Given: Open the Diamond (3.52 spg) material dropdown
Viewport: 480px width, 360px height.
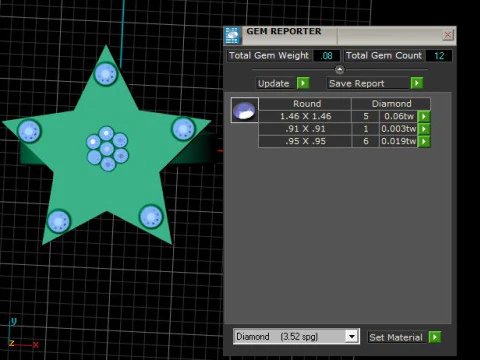Looking at the screenshot, I should tap(296, 337).
